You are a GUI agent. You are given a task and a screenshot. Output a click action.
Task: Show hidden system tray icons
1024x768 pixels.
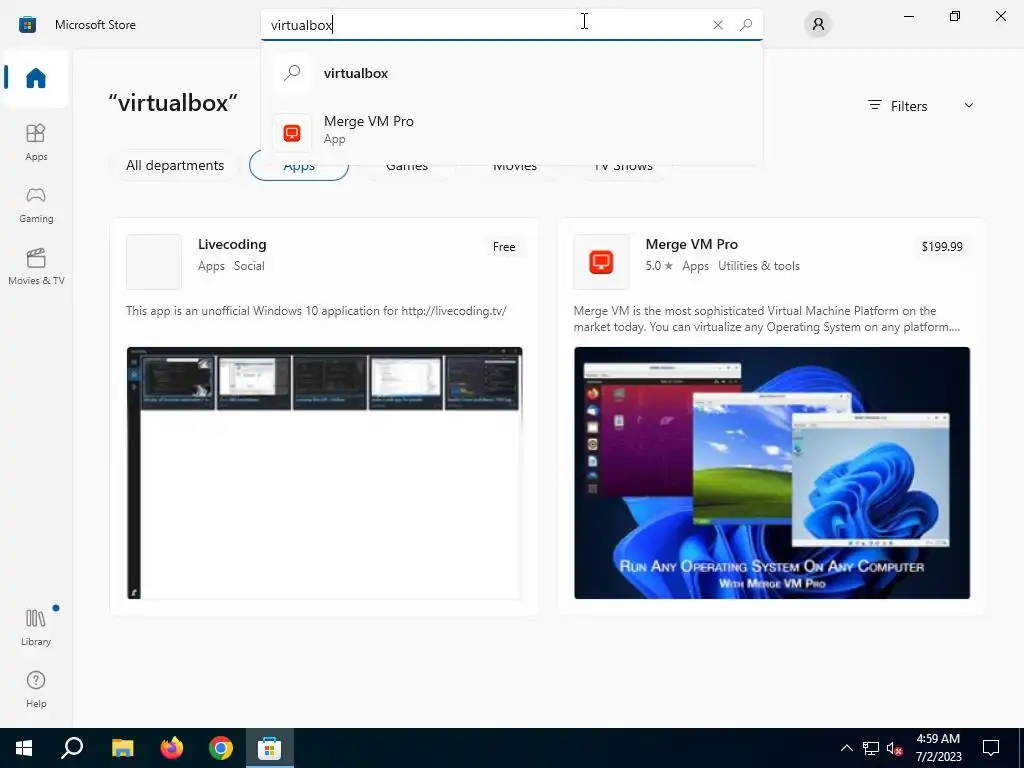click(846, 748)
